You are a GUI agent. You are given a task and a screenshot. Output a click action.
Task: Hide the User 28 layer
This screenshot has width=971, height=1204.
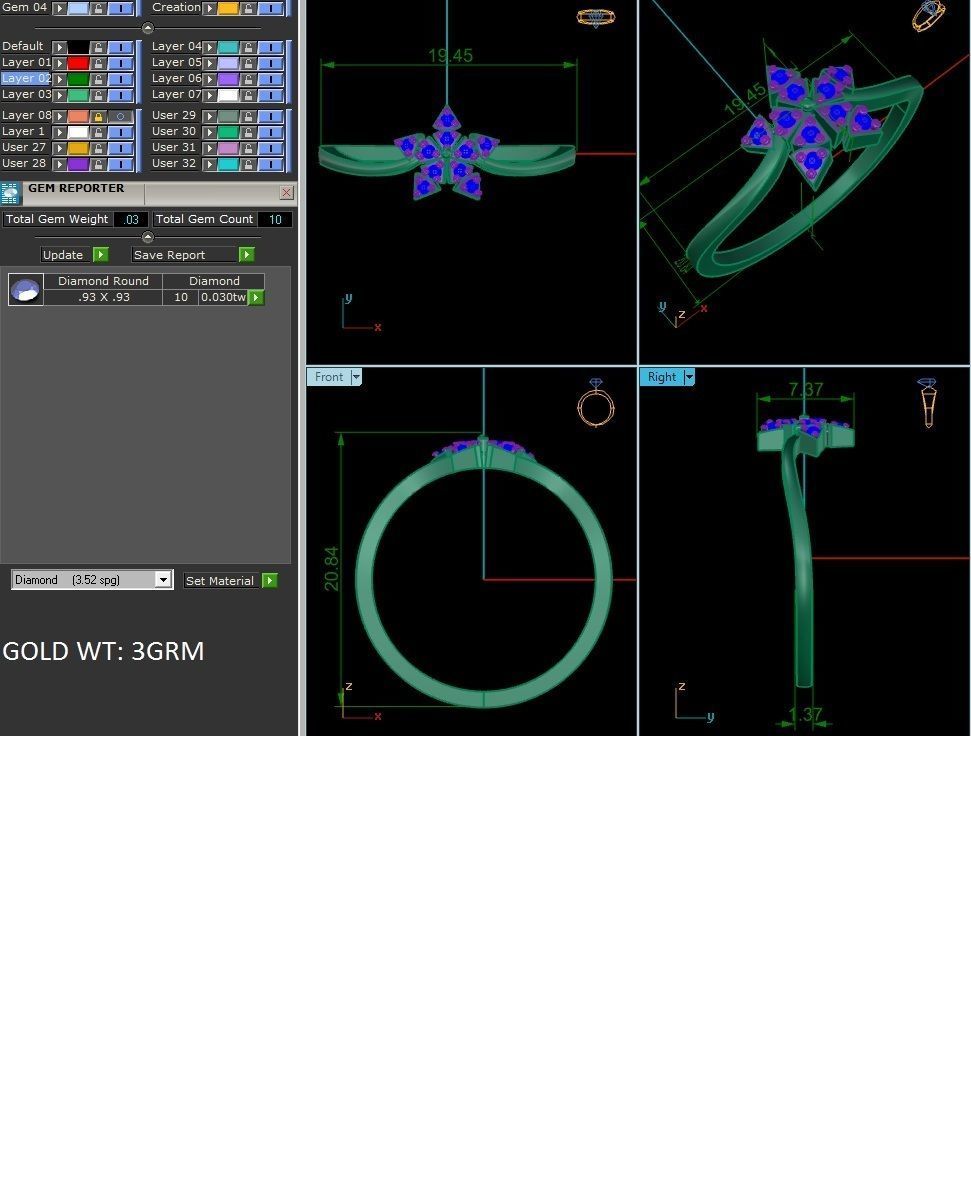point(120,164)
